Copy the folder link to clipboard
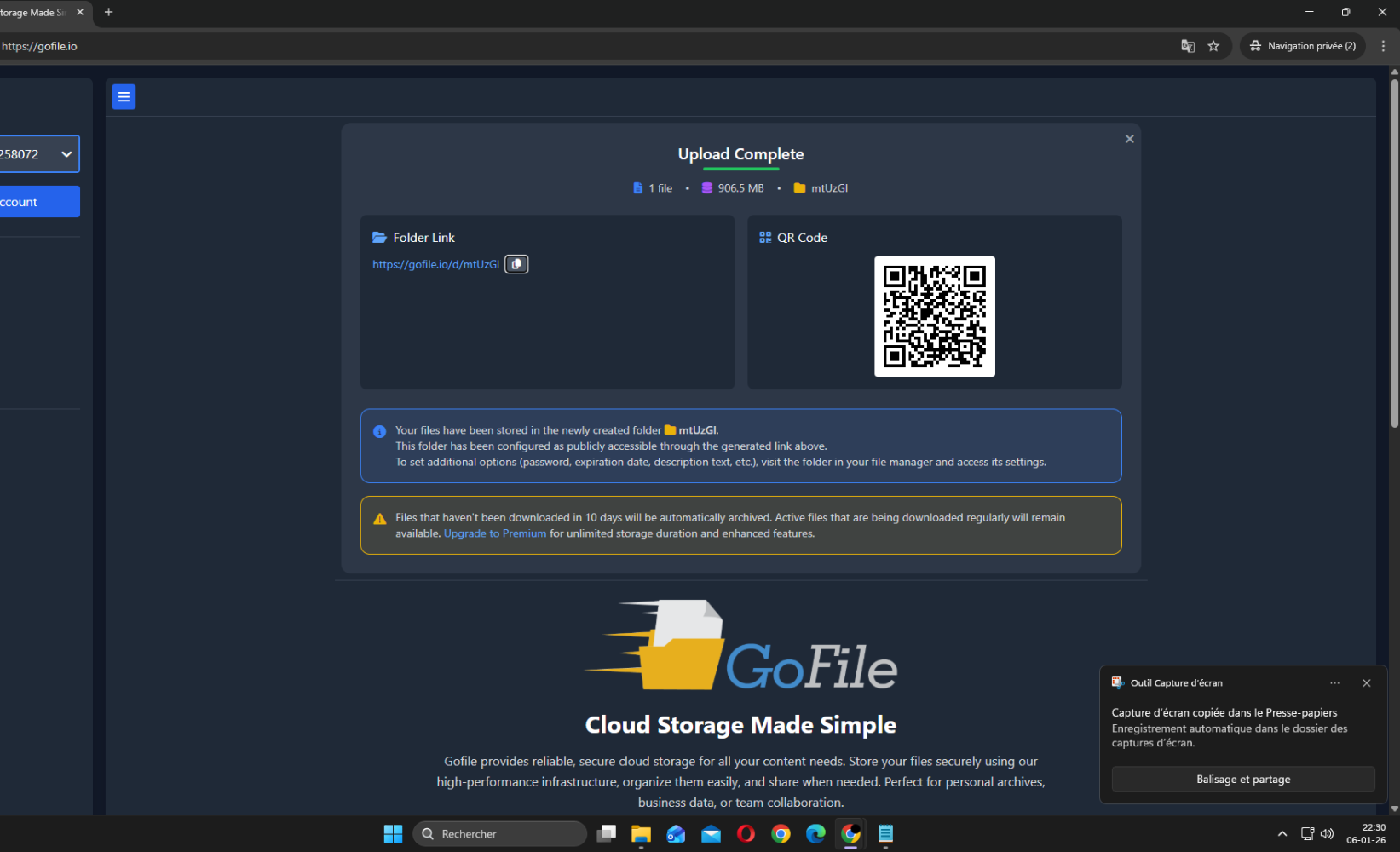 click(516, 264)
